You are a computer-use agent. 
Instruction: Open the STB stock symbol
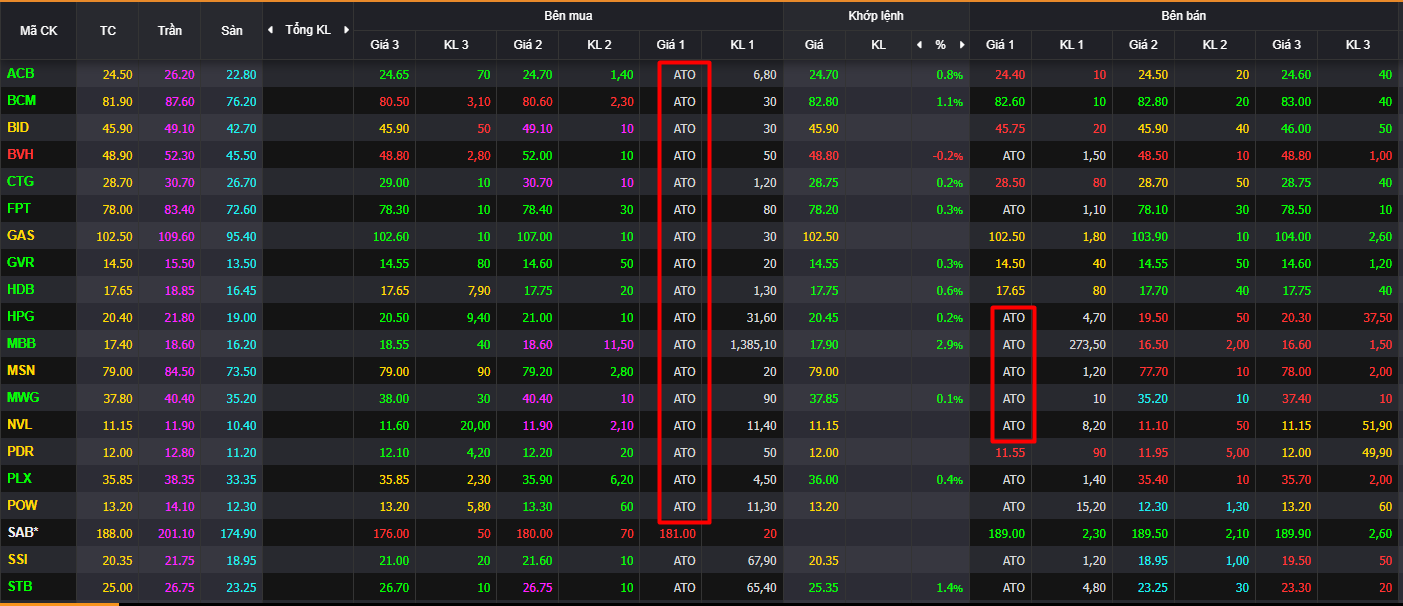point(19,586)
